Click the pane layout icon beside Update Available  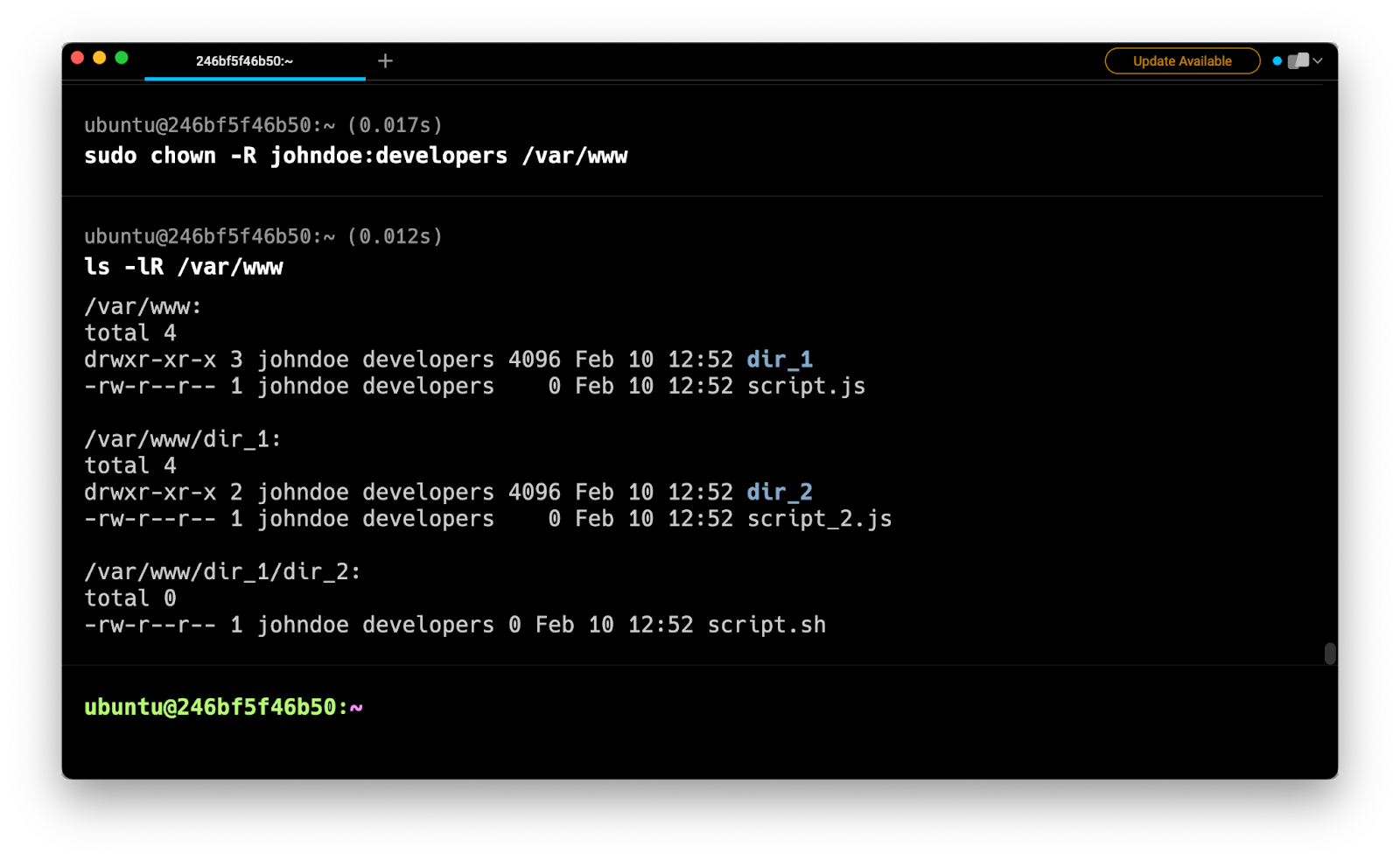coord(1298,60)
